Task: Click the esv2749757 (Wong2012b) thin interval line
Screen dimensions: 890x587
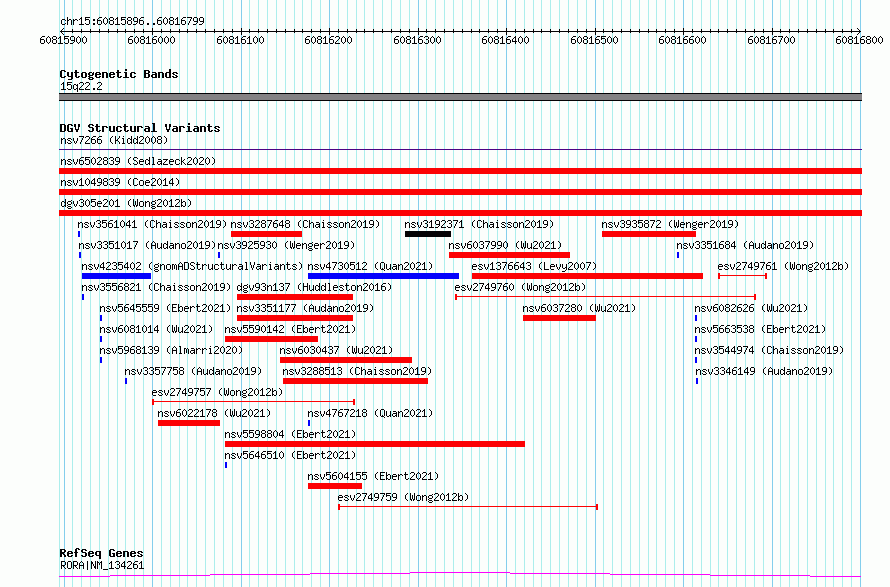Action: point(254,402)
